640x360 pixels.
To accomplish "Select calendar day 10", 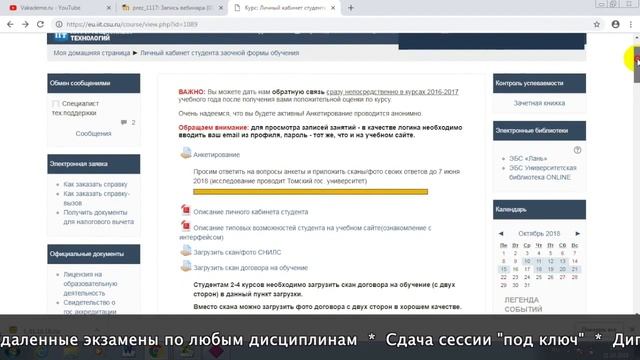I will [527, 261].
